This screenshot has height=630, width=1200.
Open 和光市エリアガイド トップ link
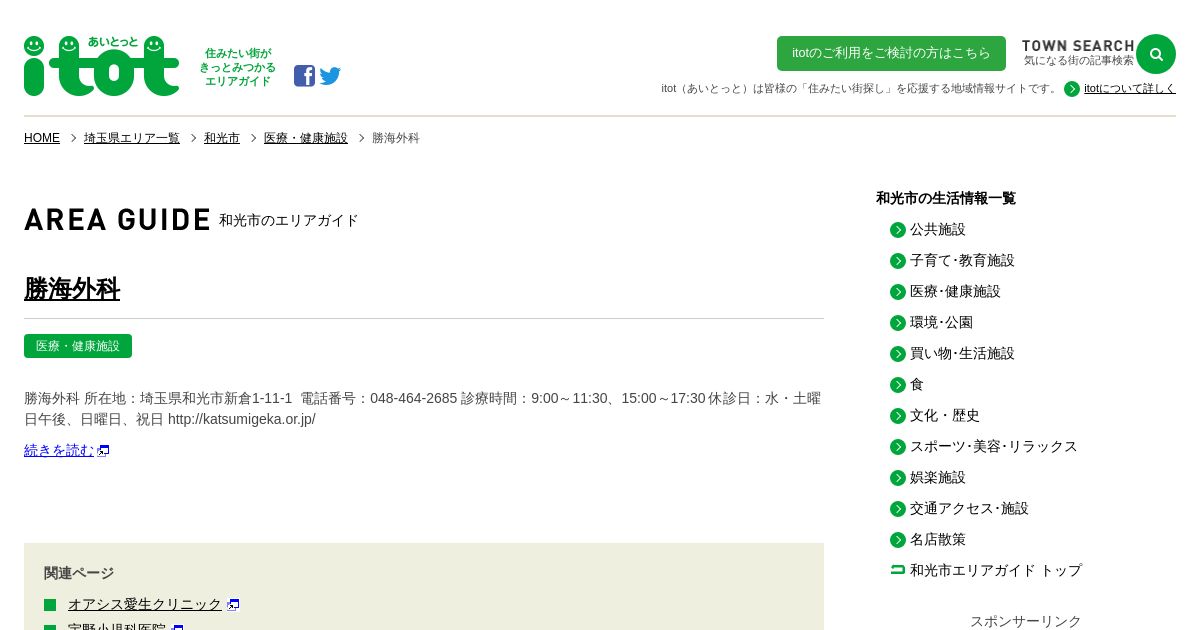(x=996, y=571)
